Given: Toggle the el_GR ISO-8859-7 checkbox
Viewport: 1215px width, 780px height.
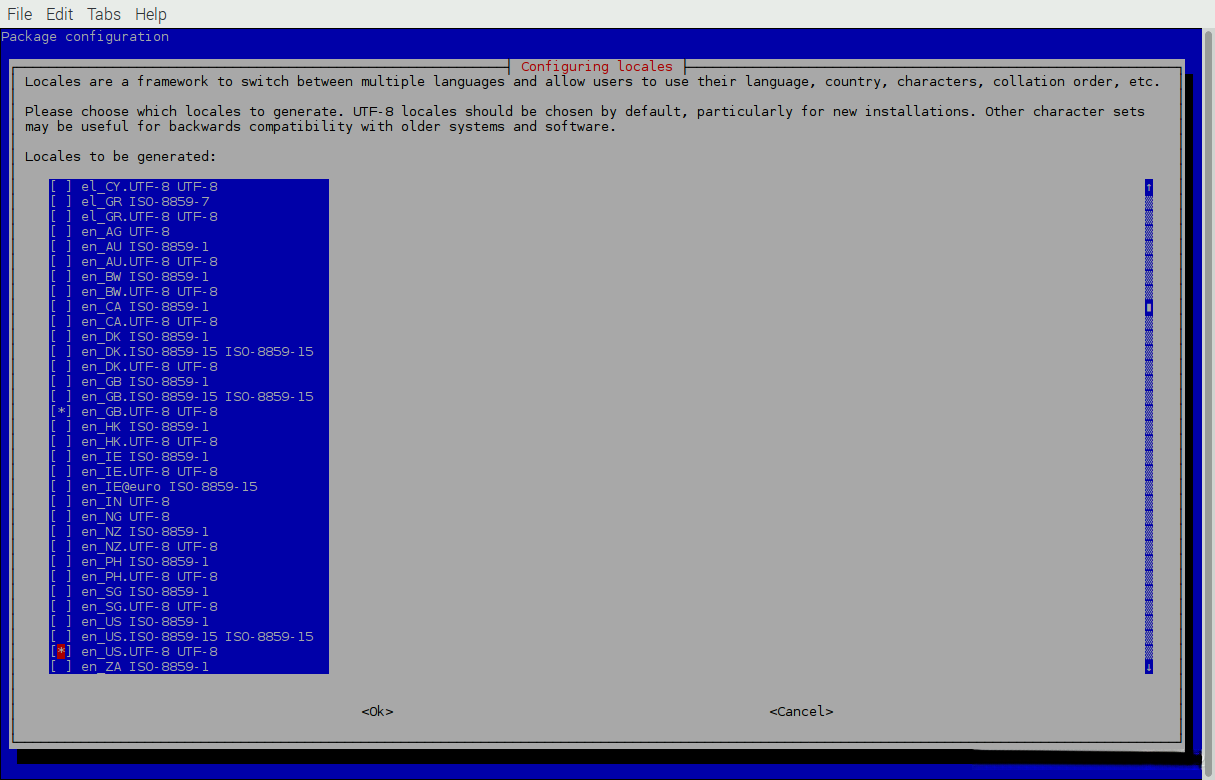Looking at the screenshot, I should (61, 202).
